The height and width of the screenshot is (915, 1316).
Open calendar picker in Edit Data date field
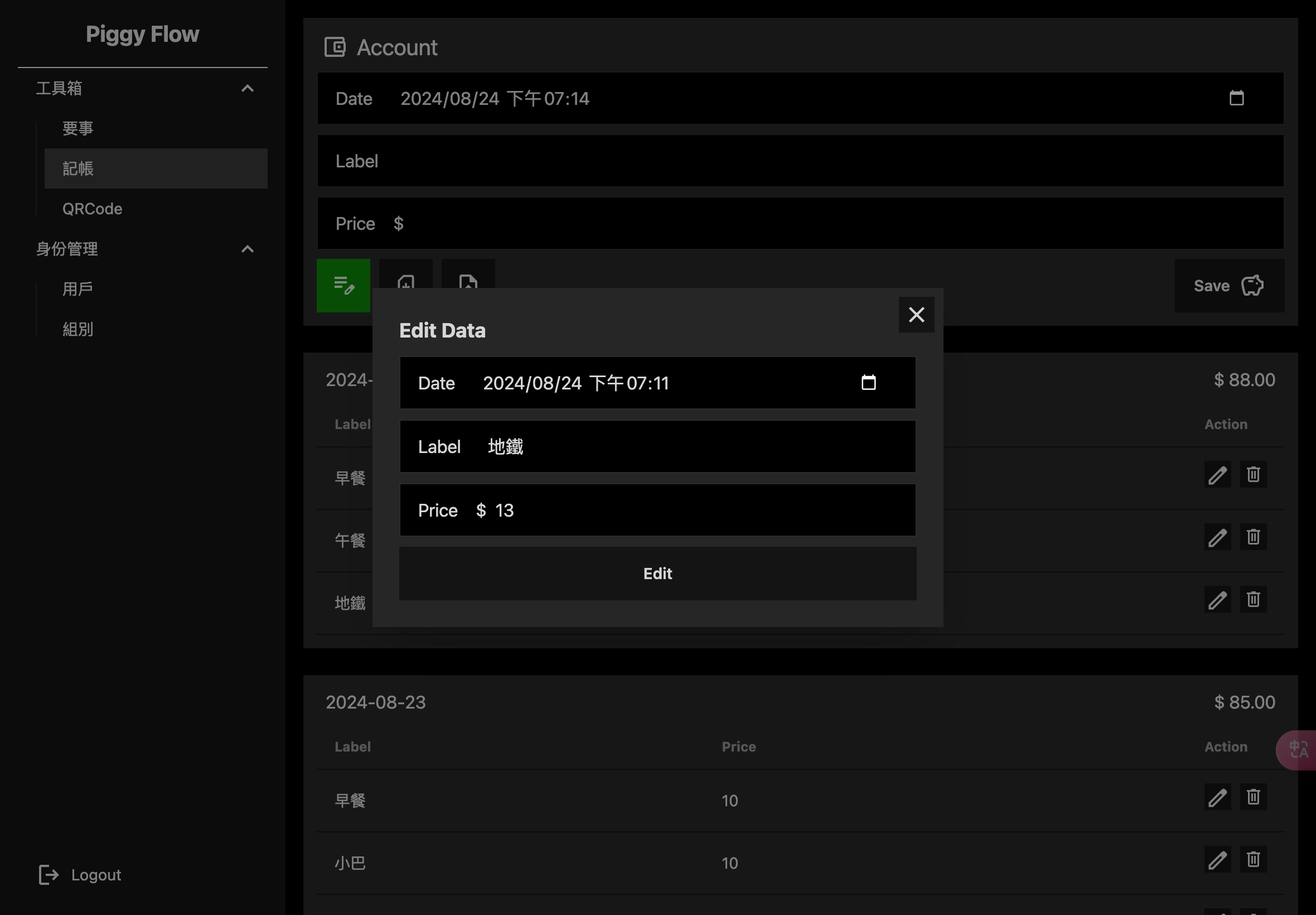coord(869,382)
